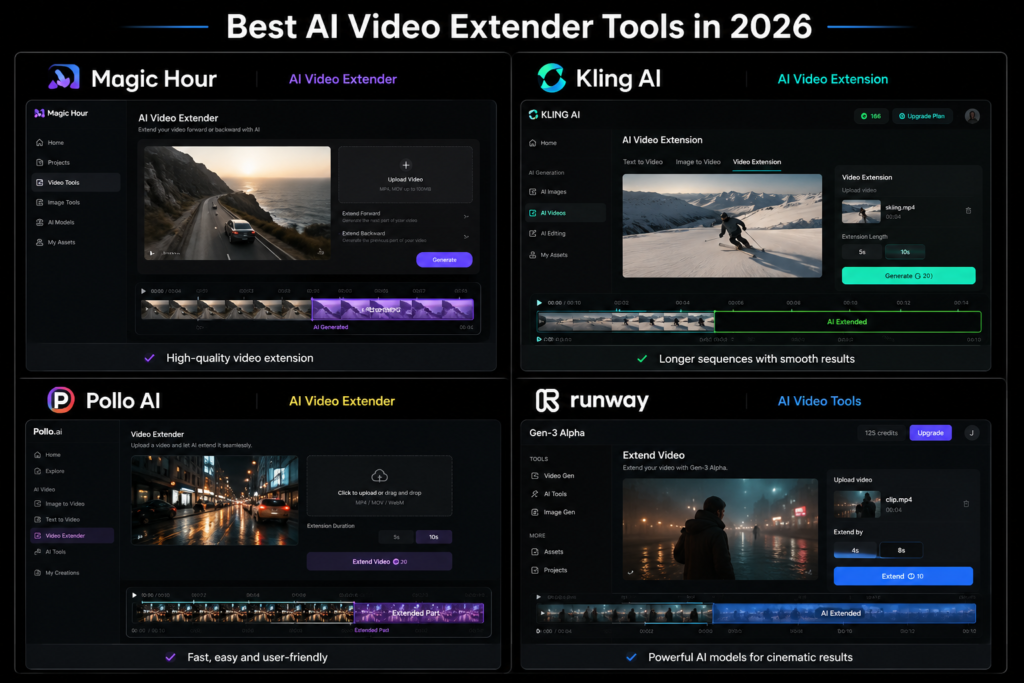1024x683 pixels.
Task: Click the Extended Part segment in Pollo timeline
Action: [x=419, y=613]
